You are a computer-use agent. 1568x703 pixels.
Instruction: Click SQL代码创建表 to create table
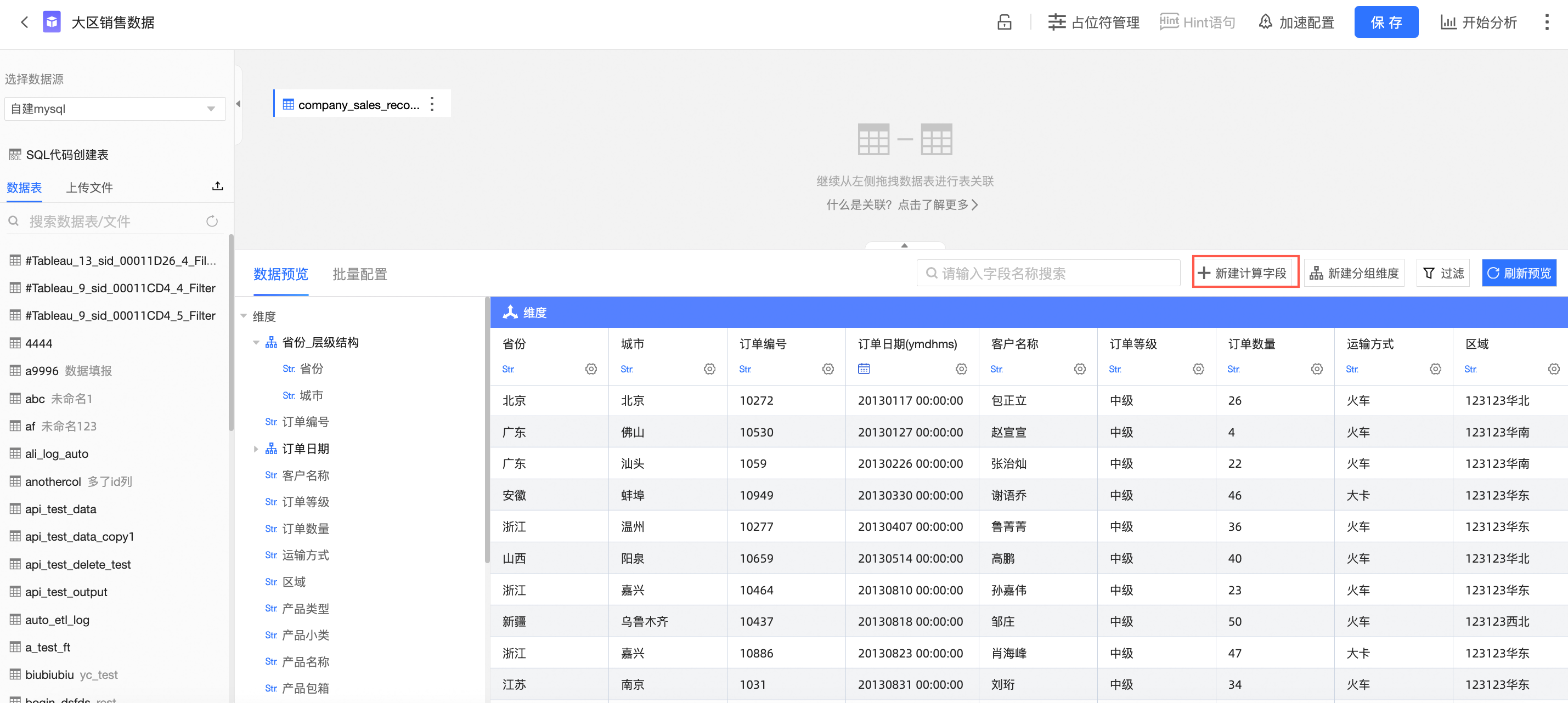click(67, 155)
